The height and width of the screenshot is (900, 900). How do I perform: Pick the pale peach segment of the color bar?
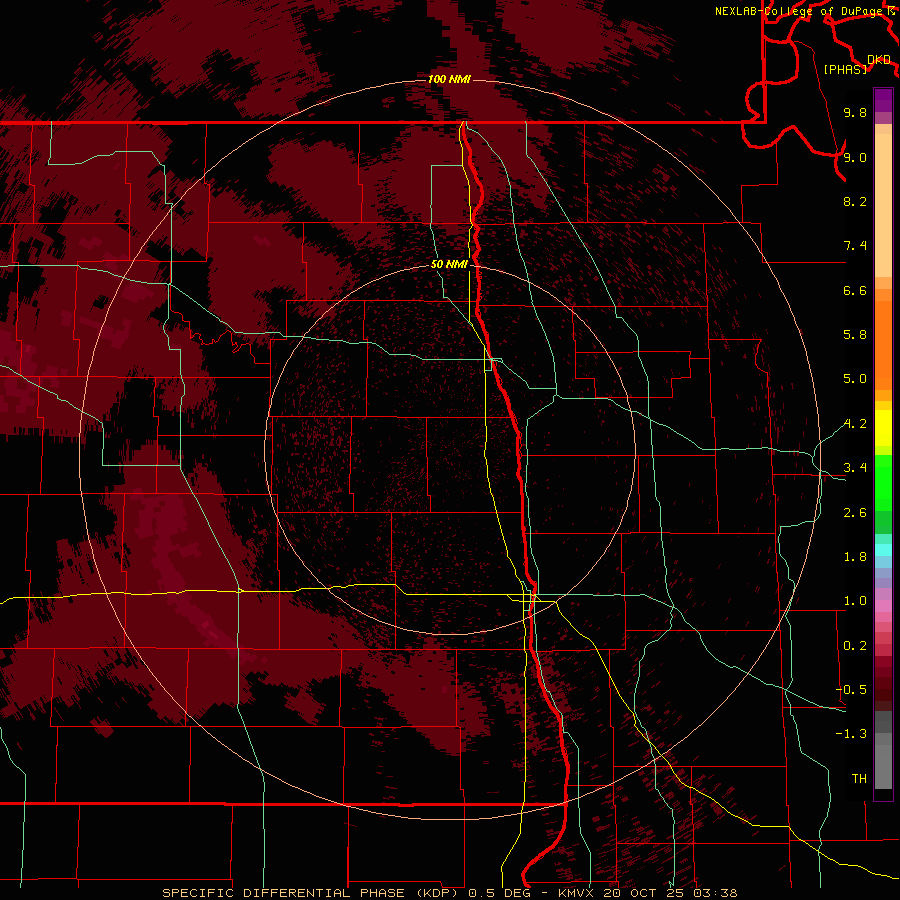coord(883,207)
